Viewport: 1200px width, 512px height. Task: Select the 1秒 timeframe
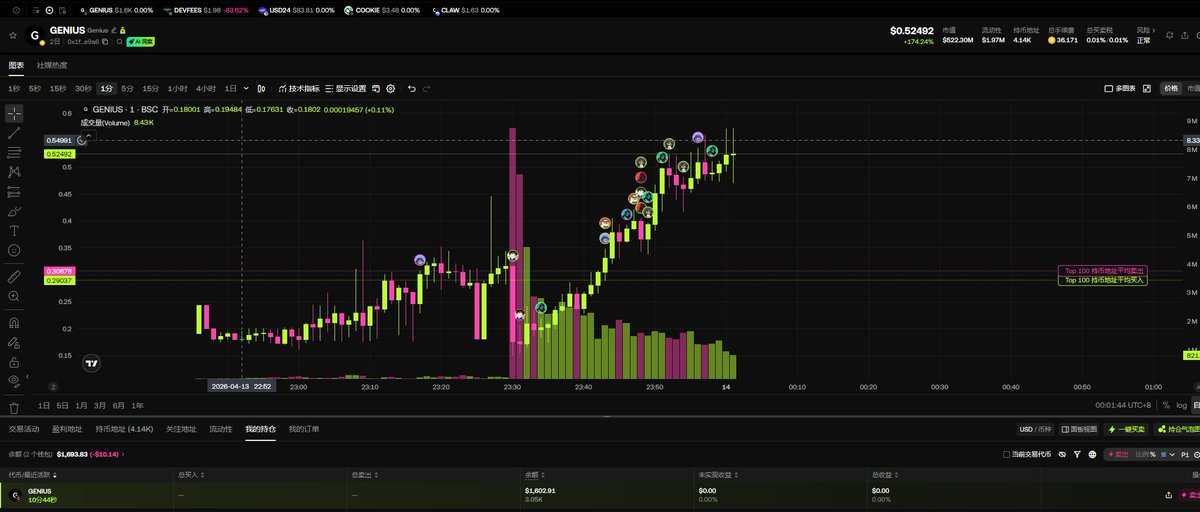click(14, 88)
